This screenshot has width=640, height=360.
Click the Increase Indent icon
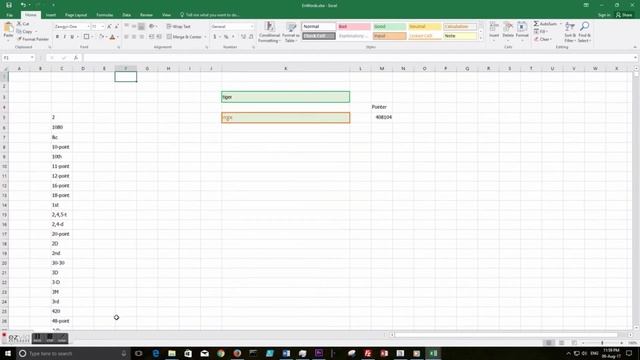coord(159,37)
